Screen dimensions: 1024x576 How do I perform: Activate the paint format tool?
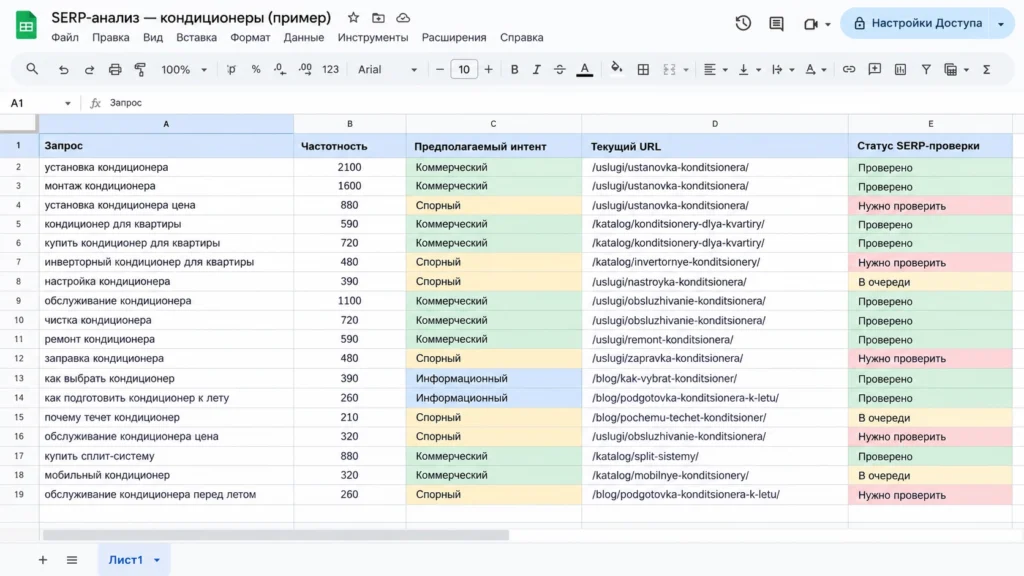pos(140,69)
